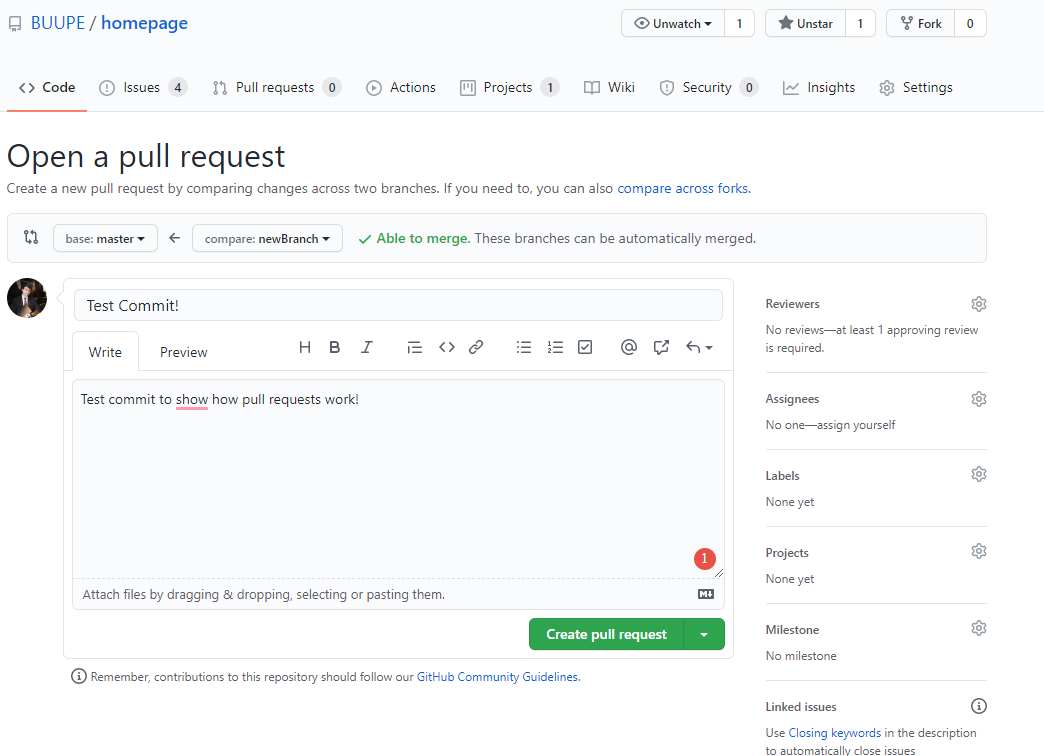
Task: Switch to the Preview tab
Action: click(184, 352)
